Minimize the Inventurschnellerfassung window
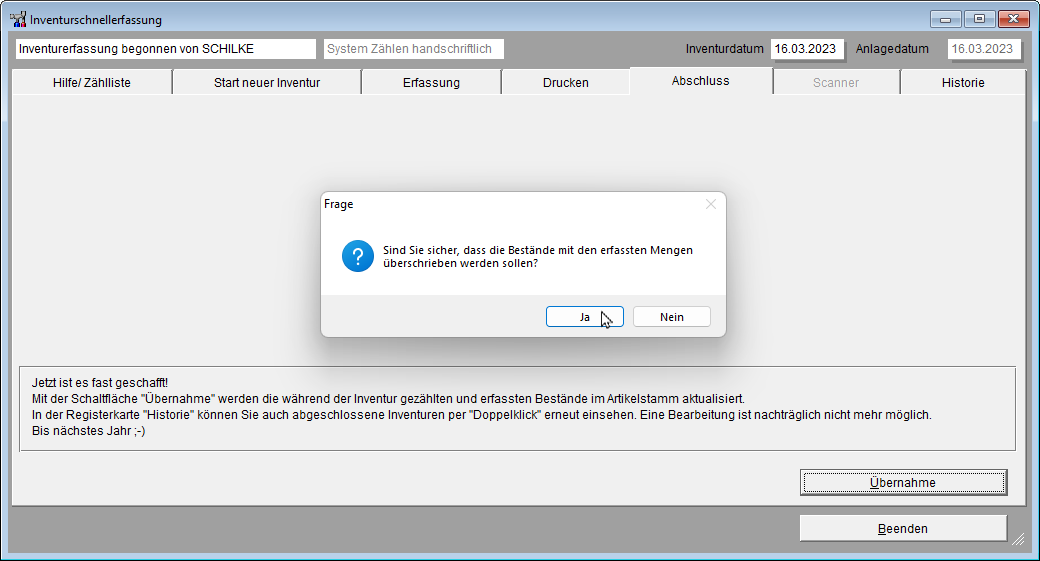The height and width of the screenshot is (561, 1040). 945,19
